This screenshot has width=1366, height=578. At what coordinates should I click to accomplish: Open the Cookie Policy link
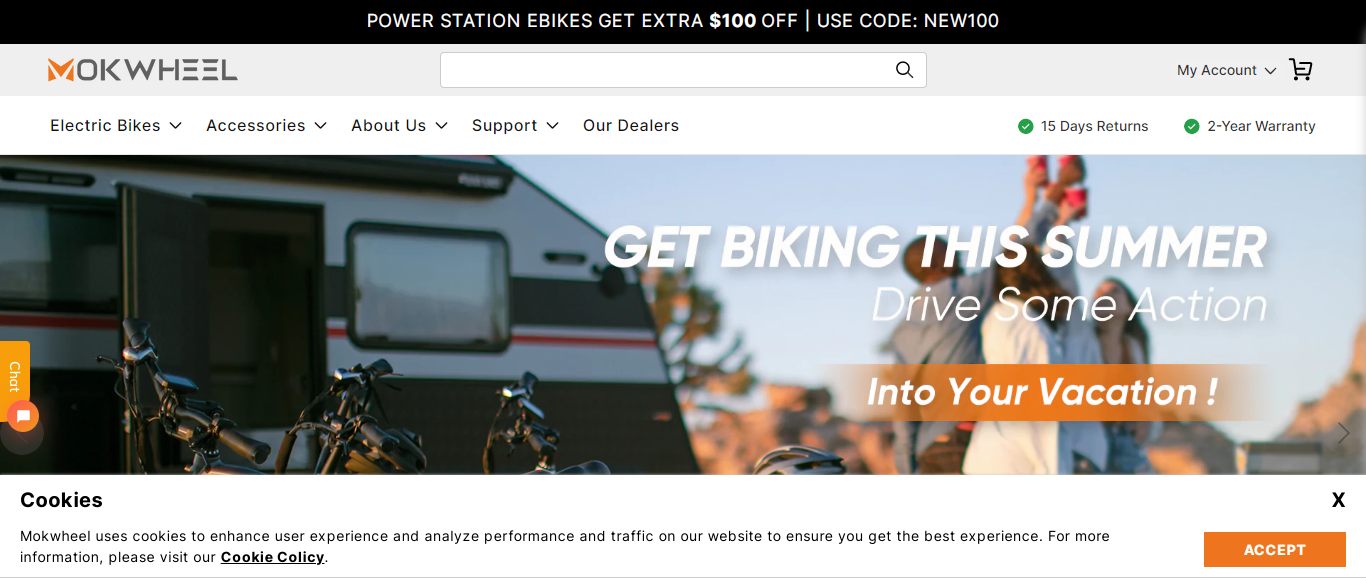click(x=272, y=557)
